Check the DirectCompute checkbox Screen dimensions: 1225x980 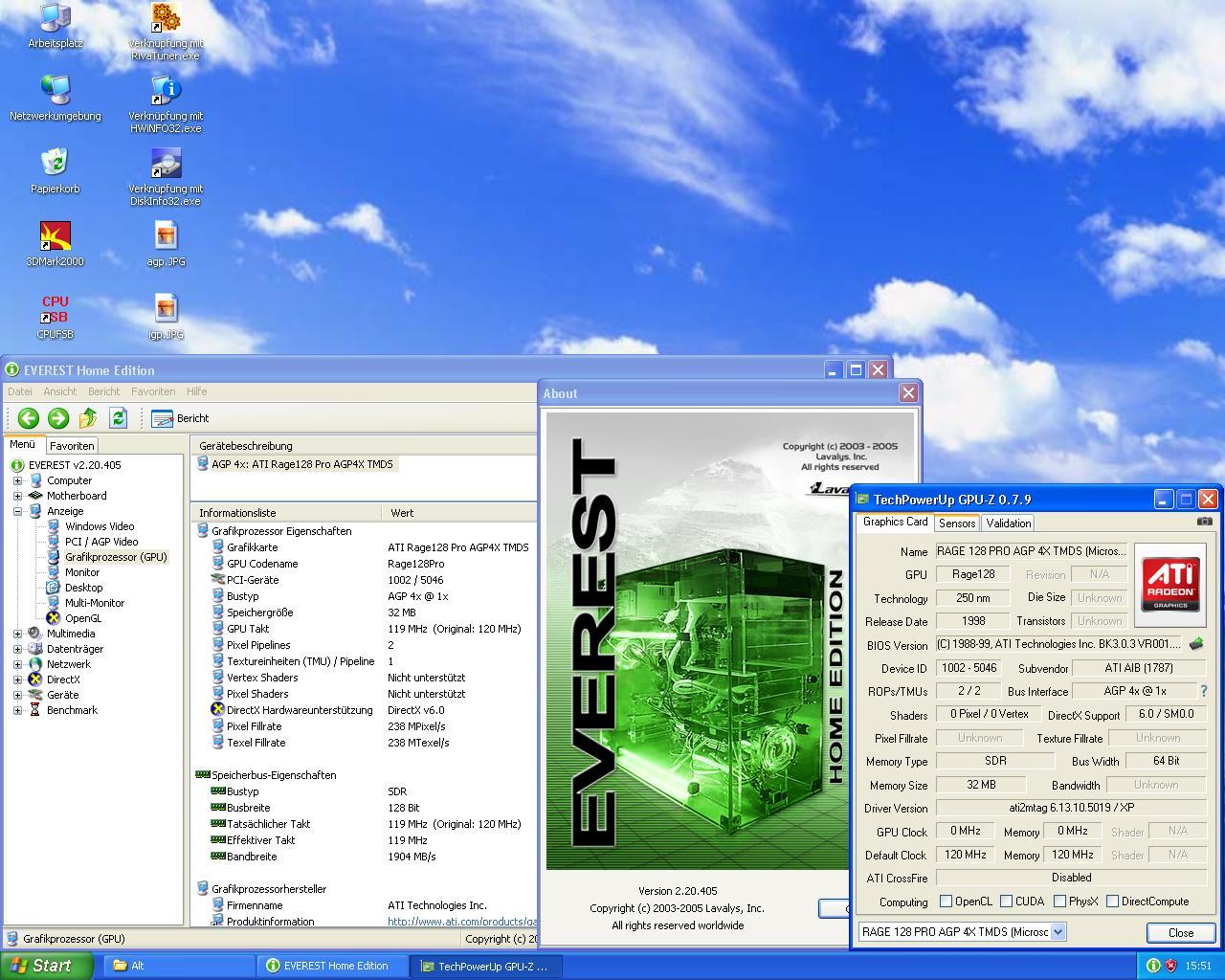[1112, 902]
